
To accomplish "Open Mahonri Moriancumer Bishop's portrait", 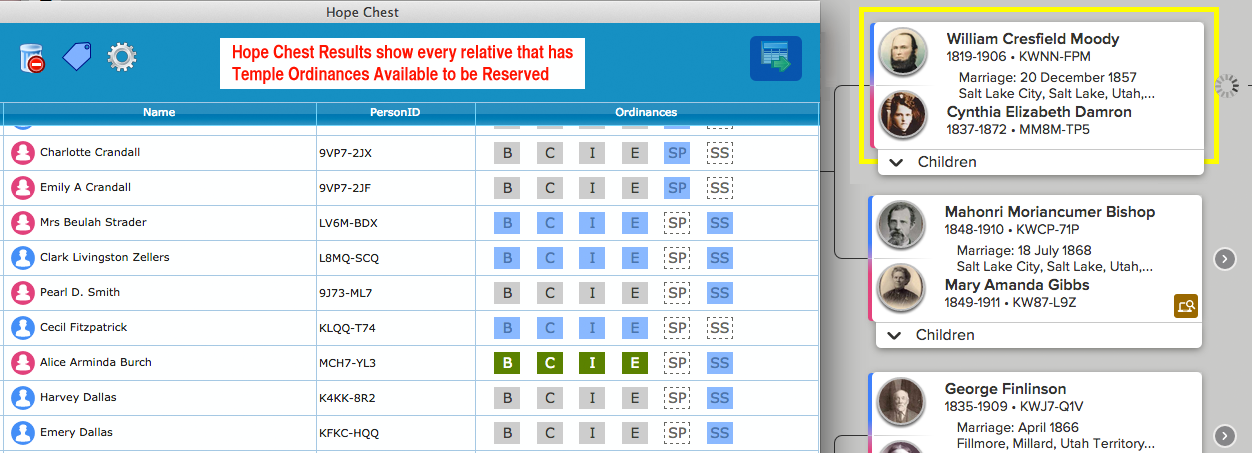I will 901,225.
